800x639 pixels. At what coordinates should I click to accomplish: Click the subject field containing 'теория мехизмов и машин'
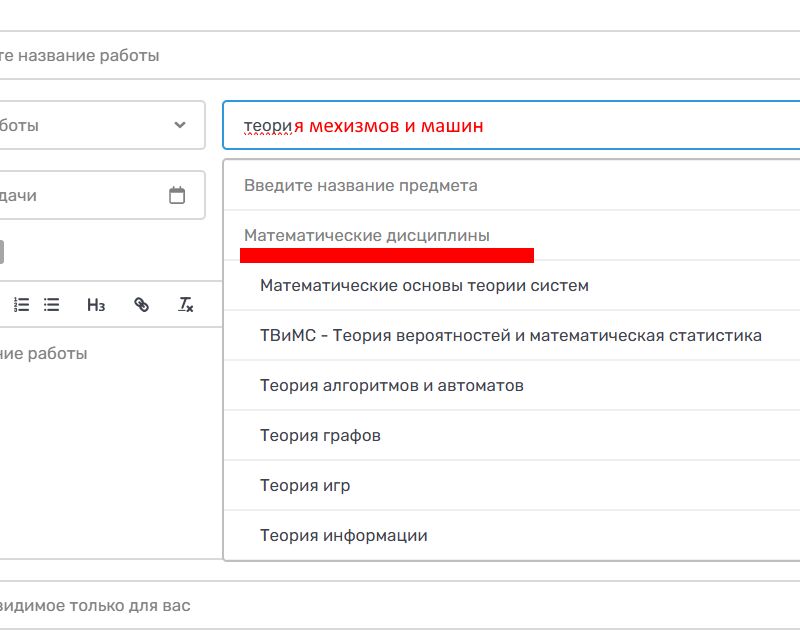tap(510, 126)
